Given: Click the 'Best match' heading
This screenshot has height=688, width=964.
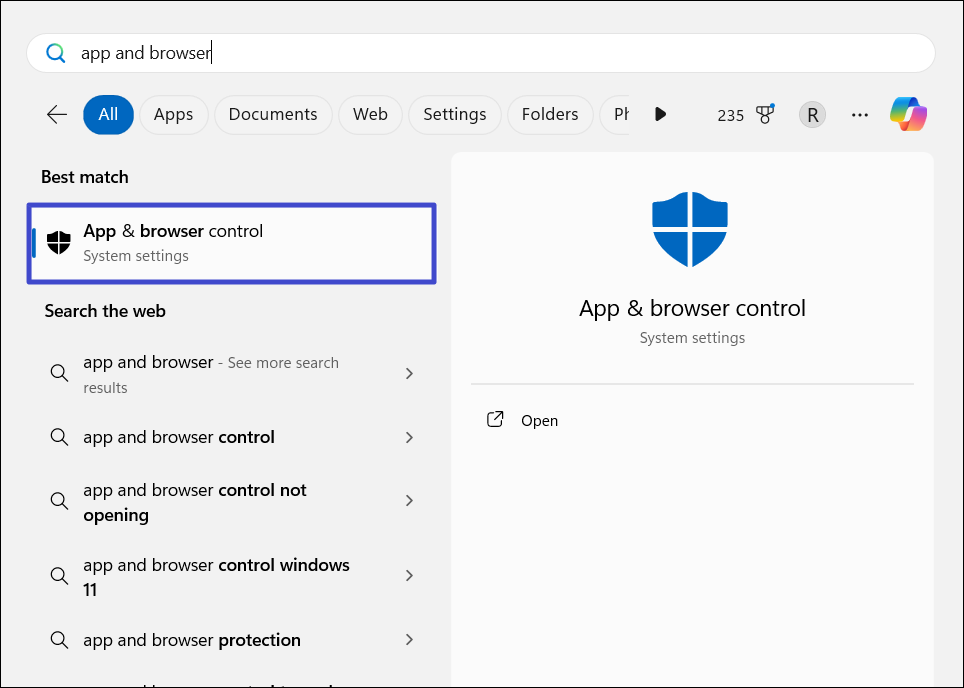Looking at the screenshot, I should [85, 177].
